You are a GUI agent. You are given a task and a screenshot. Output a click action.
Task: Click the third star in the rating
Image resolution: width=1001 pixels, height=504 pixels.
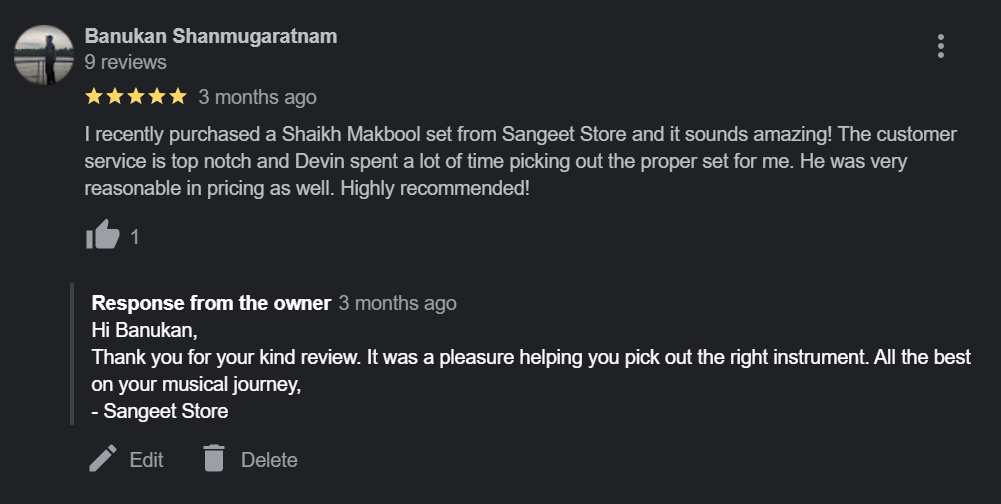tap(136, 97)
